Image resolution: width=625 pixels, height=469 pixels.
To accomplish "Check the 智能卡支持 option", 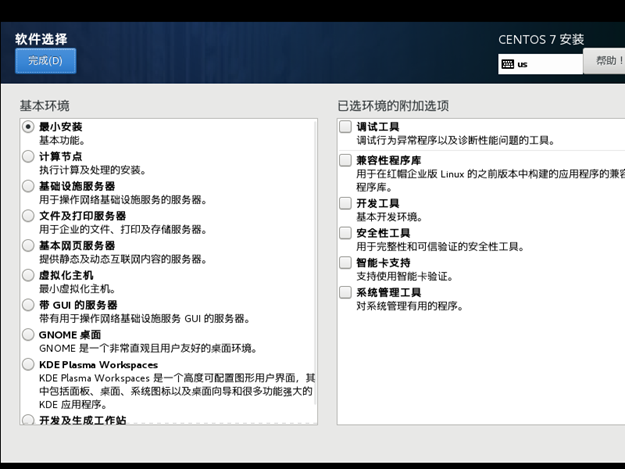I will [x=345, y=263].
